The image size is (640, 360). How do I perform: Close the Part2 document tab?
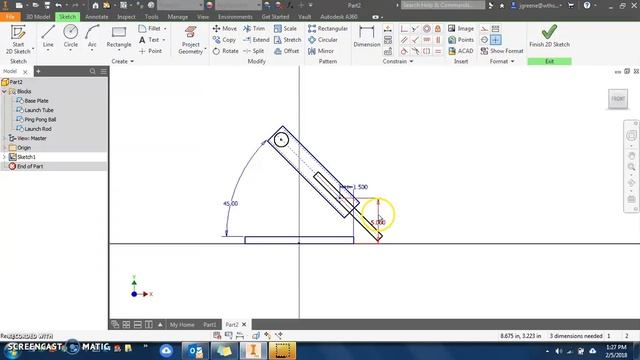click(x=244, y=324)
